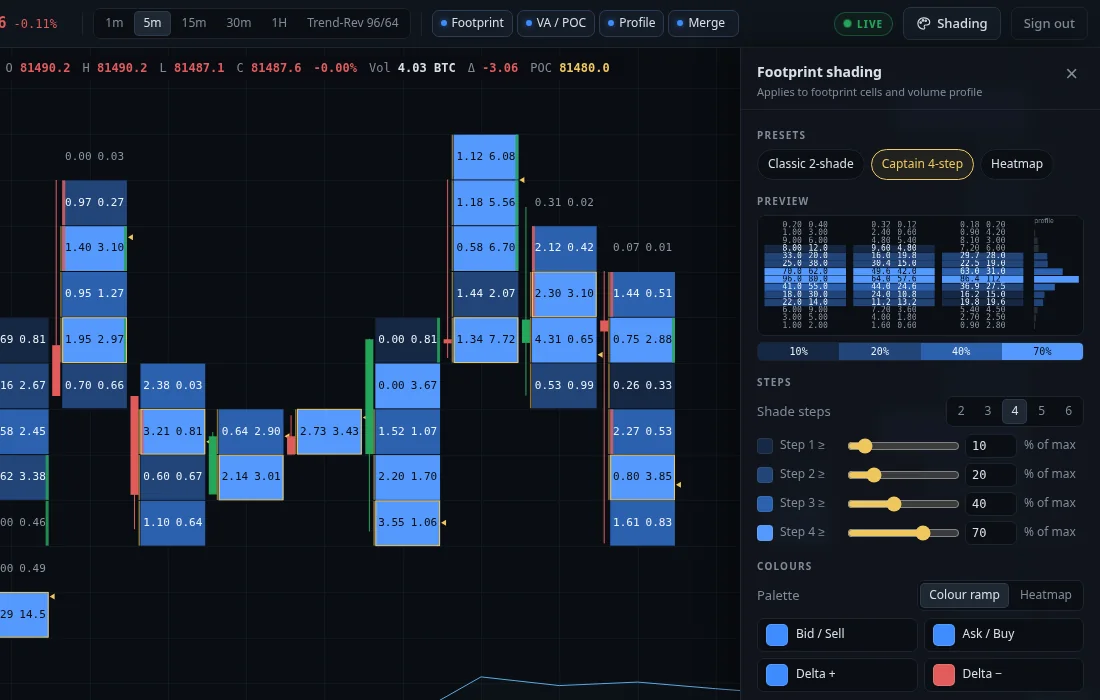Click footprint cell 1.95 2.97
The height and width of the screenshot is (700, 1100).
[94, 339]
